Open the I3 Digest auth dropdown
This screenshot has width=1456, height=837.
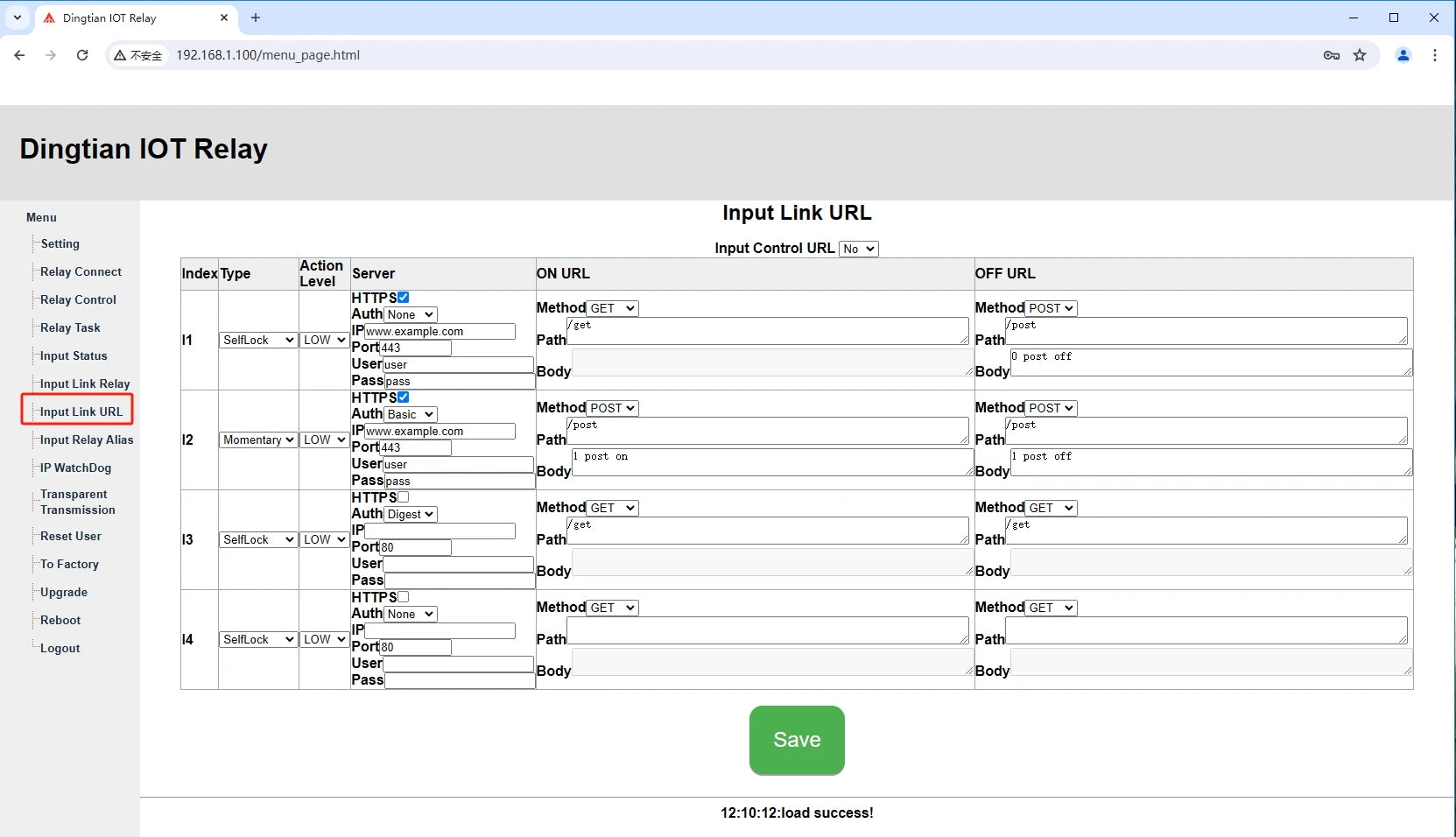410,514
